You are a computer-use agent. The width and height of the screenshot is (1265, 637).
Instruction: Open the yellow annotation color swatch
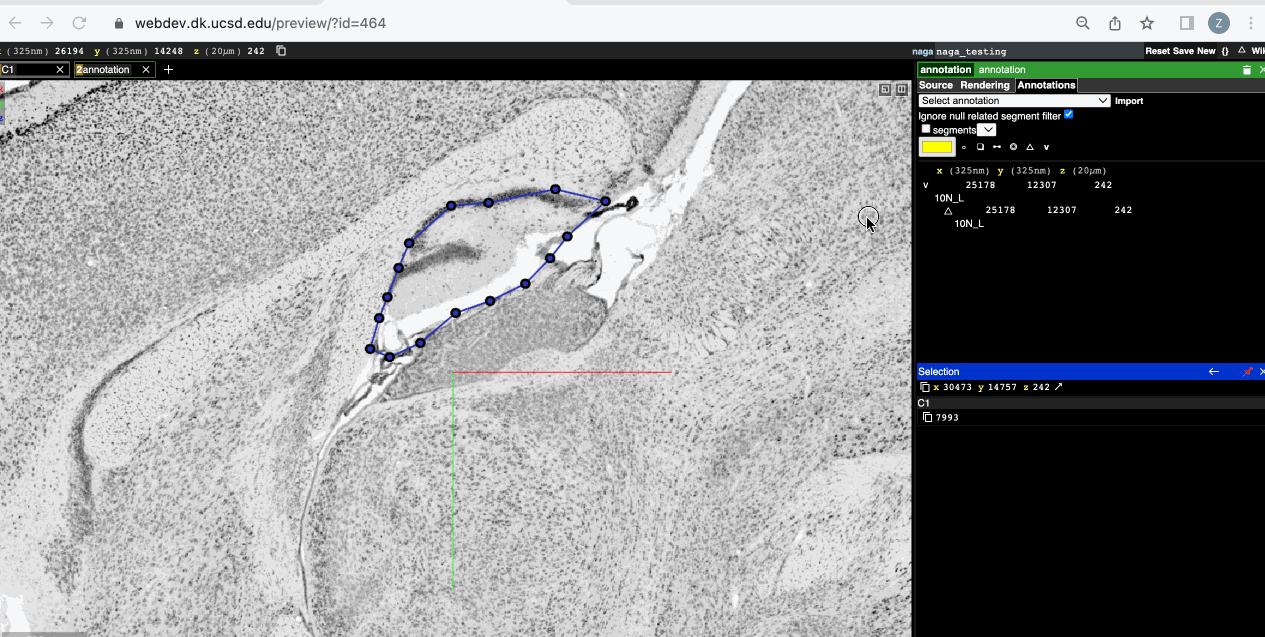tap(937, 147)
